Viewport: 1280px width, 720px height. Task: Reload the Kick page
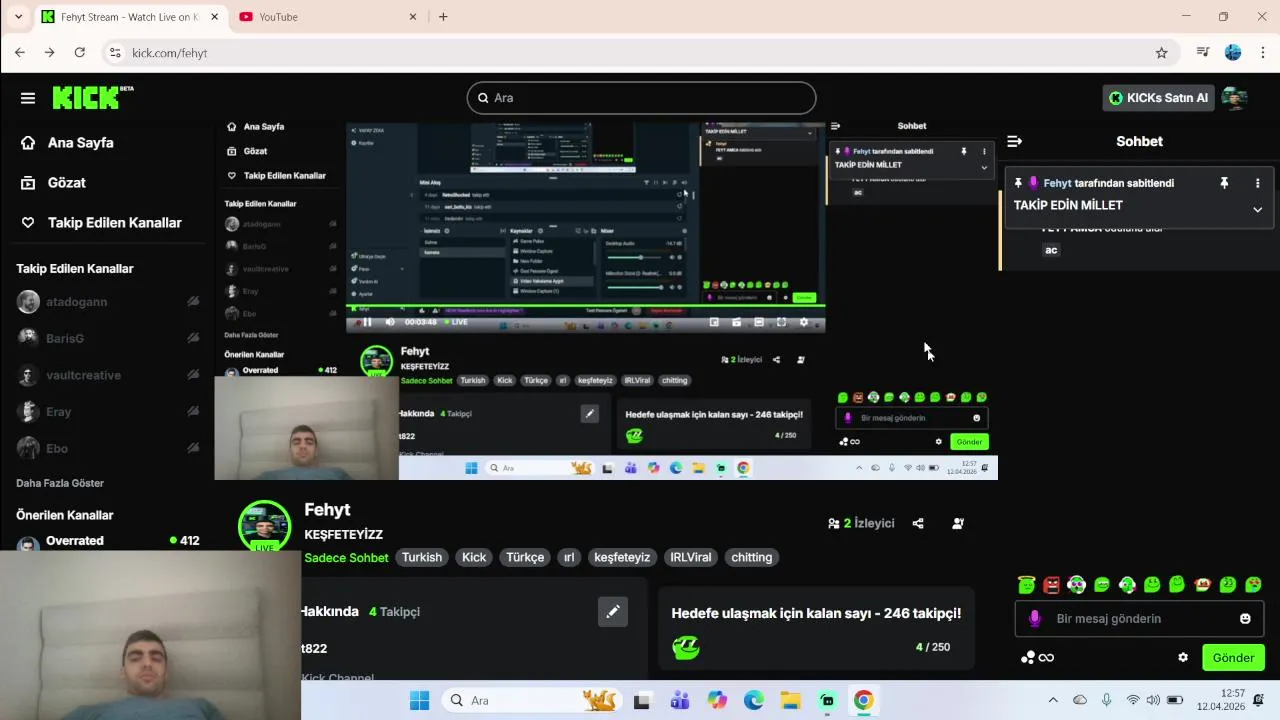(80, 53)
